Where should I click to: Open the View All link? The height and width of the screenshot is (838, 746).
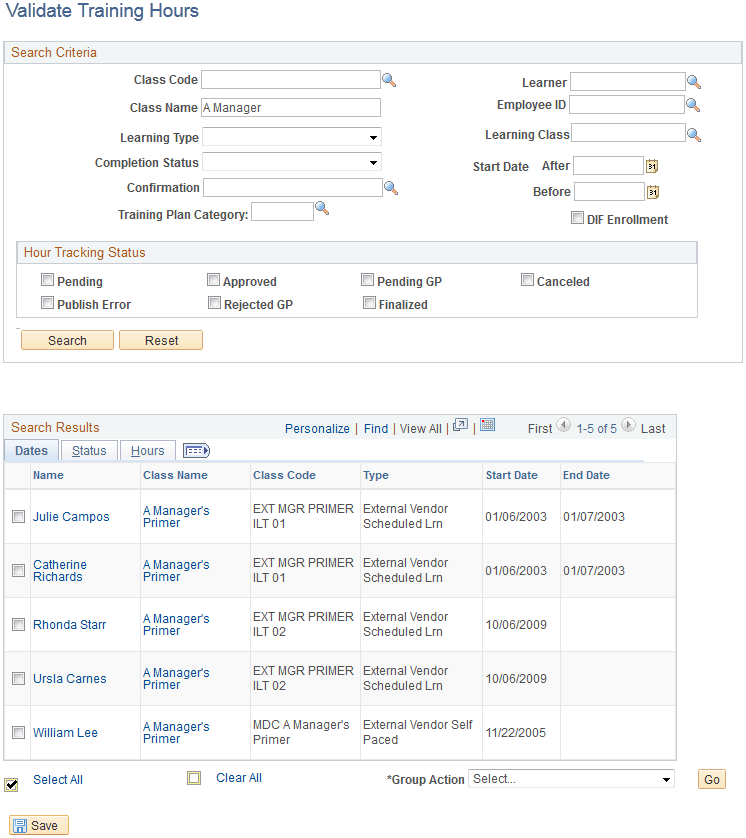coord(420,428)
